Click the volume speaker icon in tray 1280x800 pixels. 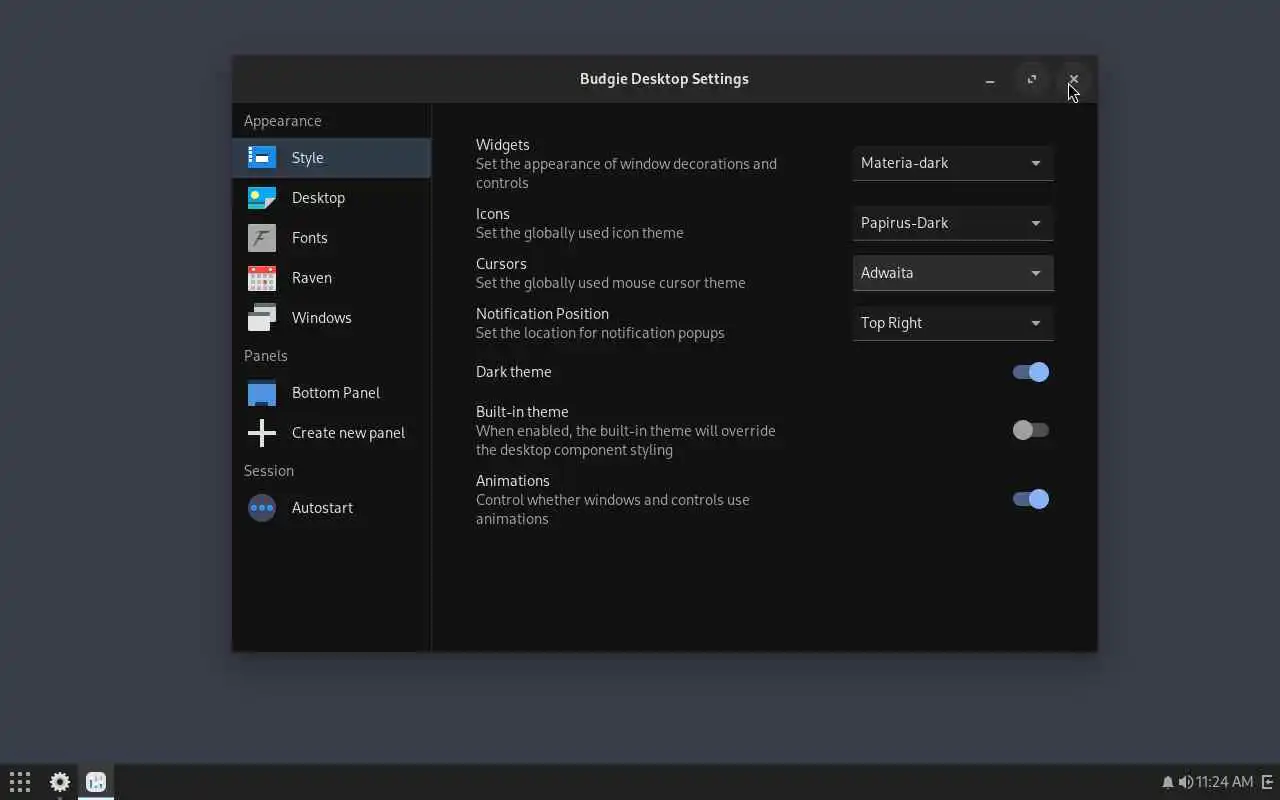click(x=1185, y=782)
